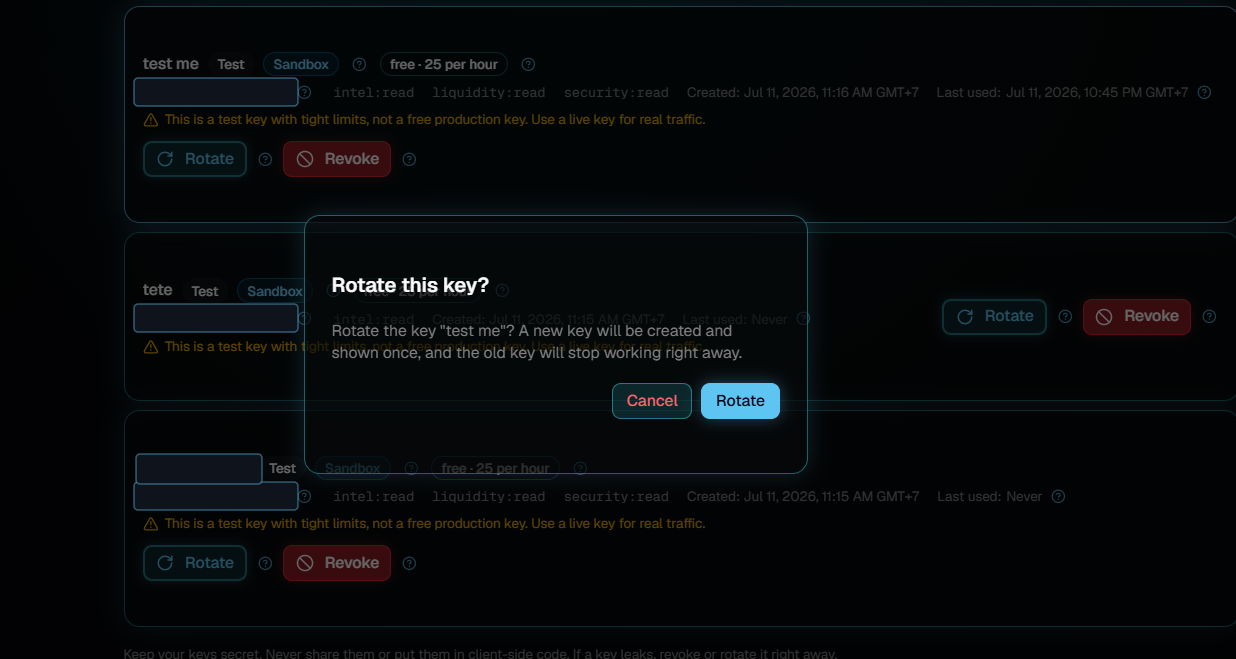Open help icon next to "test me" Revoke button
Viewport: 1236px width, 659px height.
(409, 159)
